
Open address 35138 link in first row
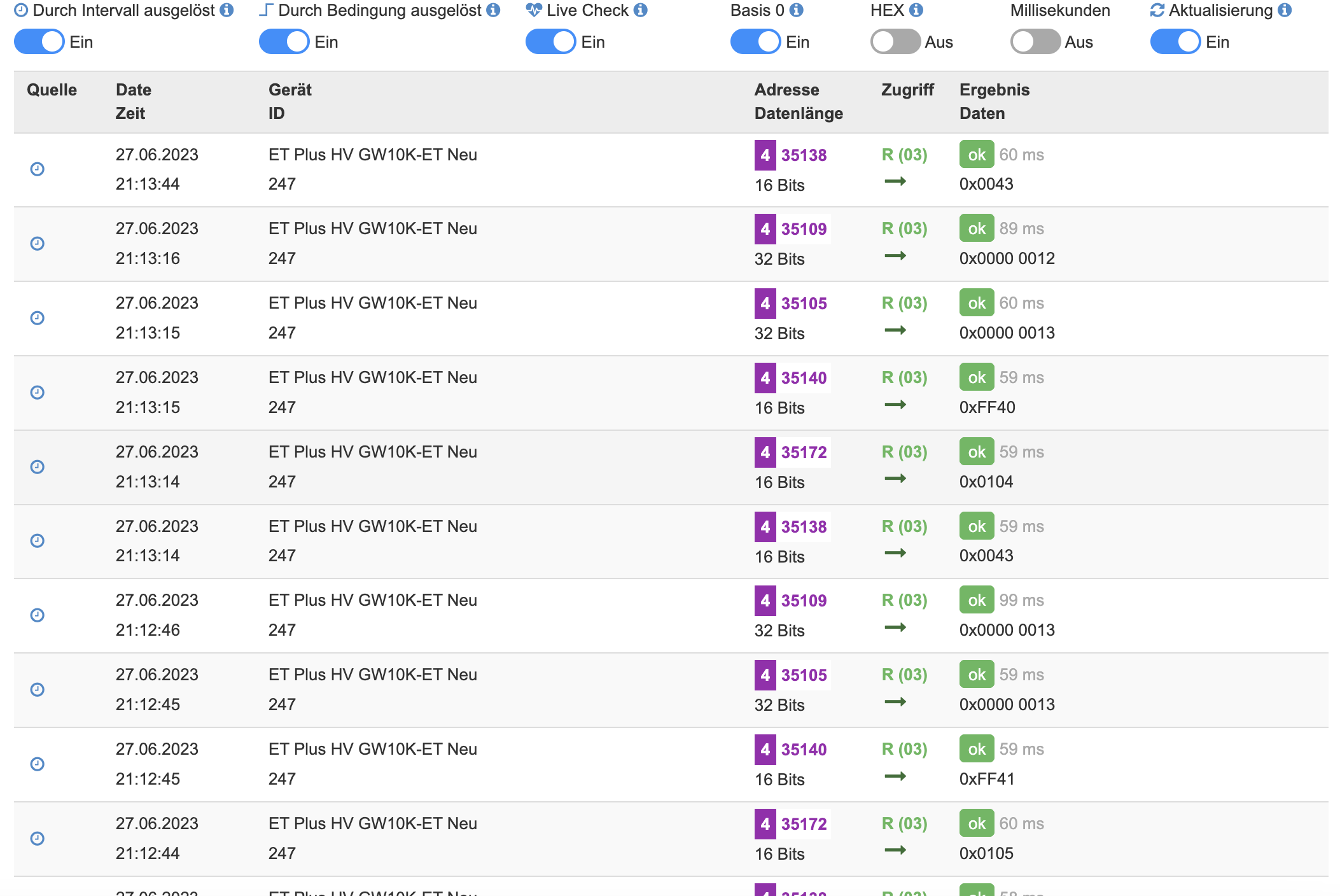tap(804, 155)
